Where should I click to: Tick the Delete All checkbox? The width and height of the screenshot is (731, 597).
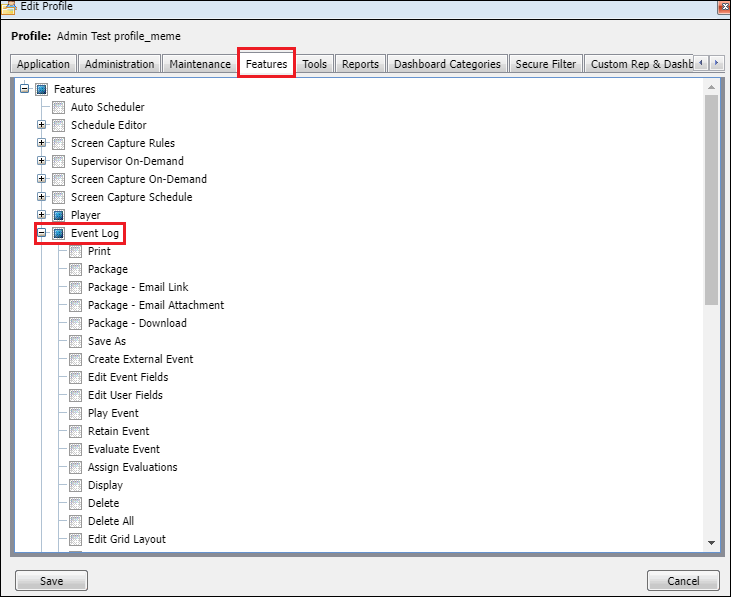click(75, 521)
